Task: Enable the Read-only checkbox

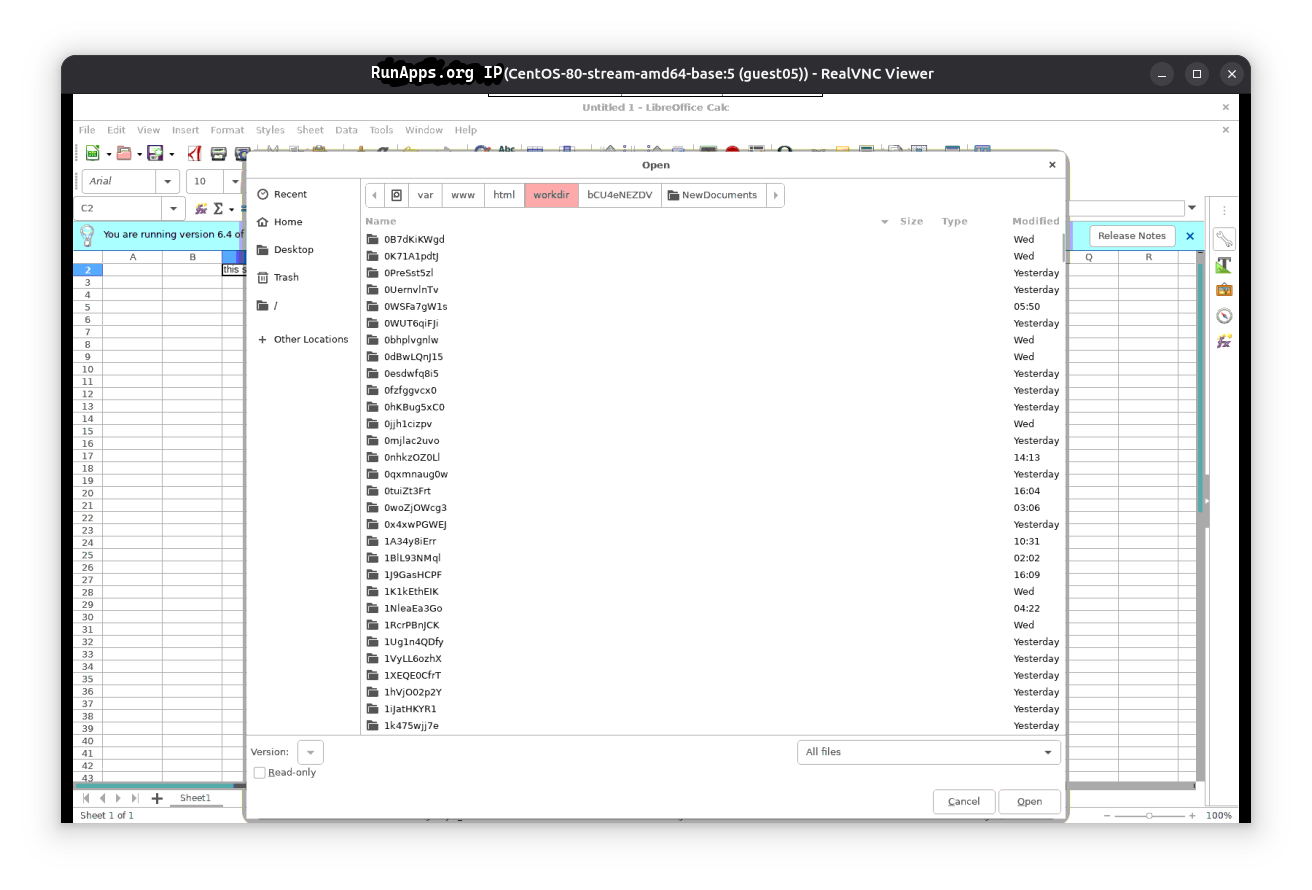Action: (260, 773)
